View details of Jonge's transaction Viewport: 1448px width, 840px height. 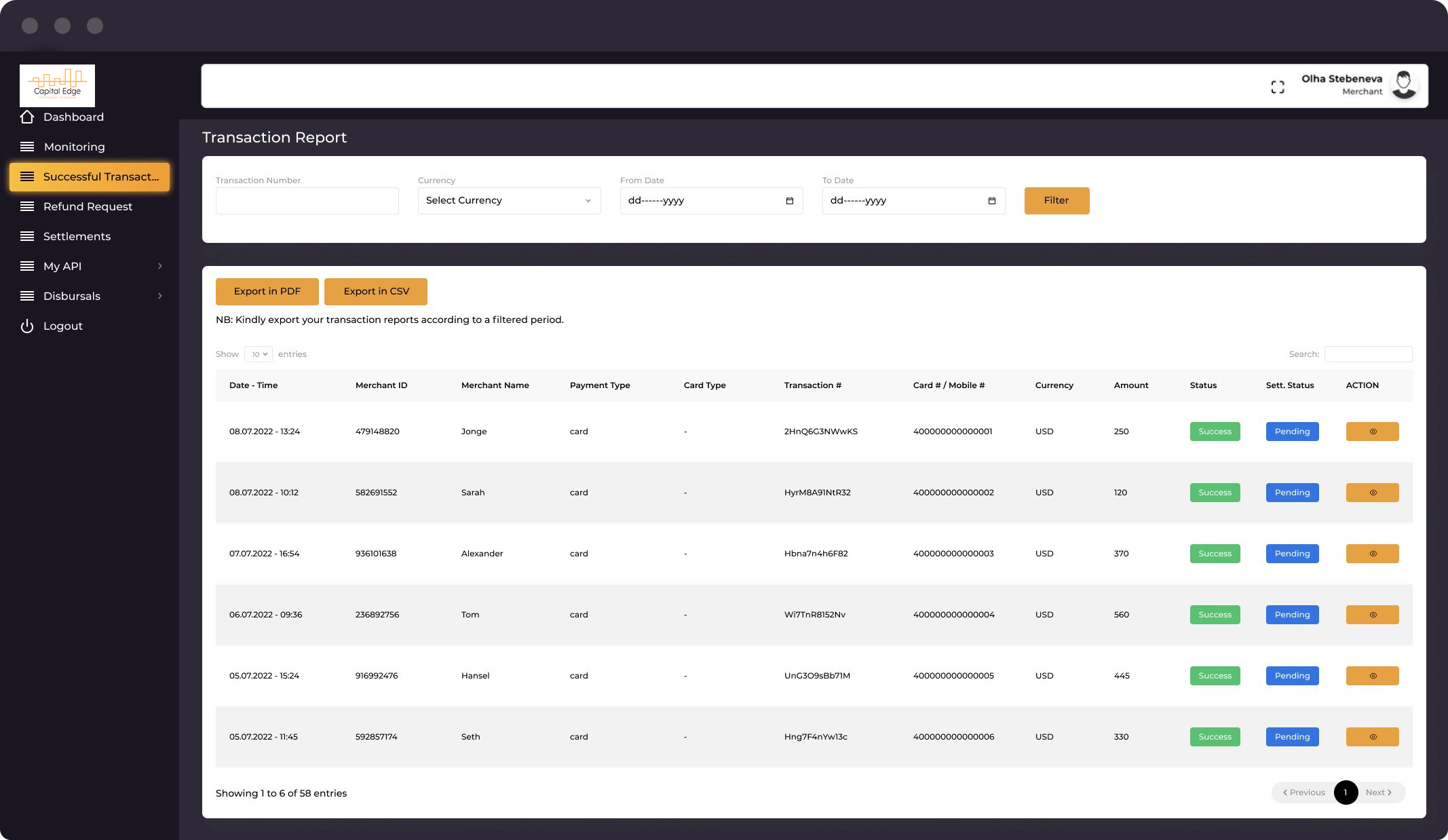tap(1372, 432)
